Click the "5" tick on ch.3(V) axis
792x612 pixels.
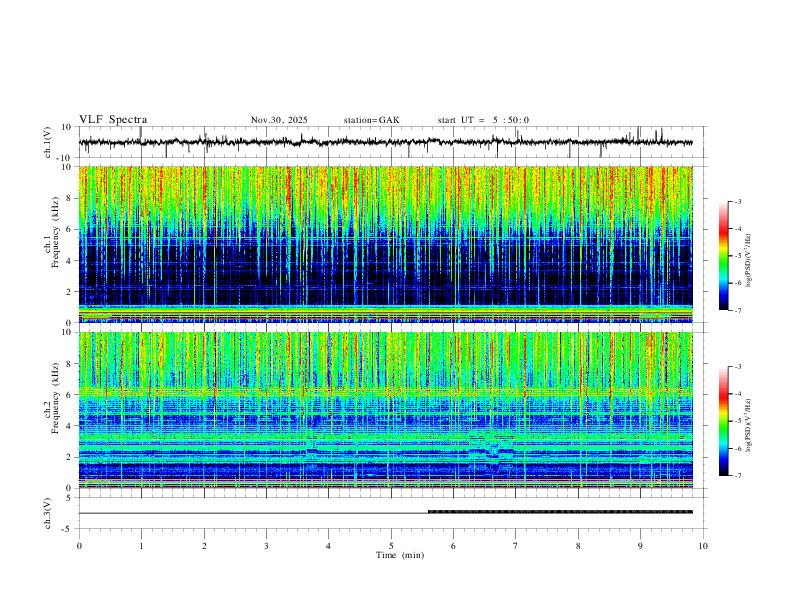point(70,498)
